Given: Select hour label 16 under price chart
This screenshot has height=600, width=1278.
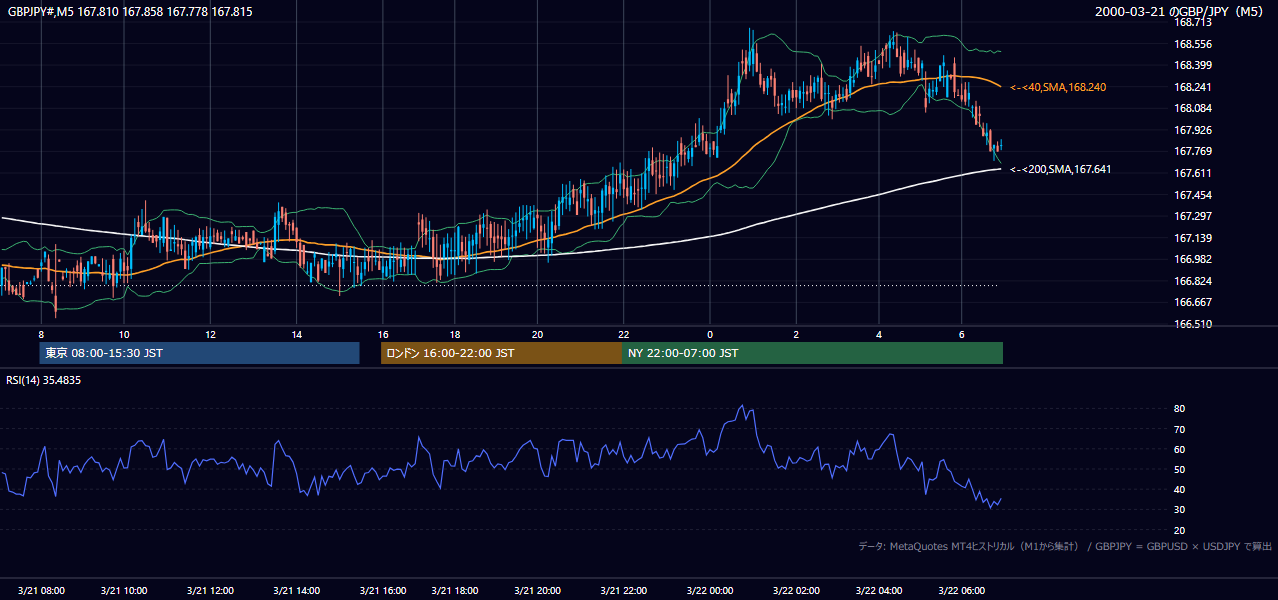Looking at the screenshot, I should pyautogui.click(x=383, y=334).
